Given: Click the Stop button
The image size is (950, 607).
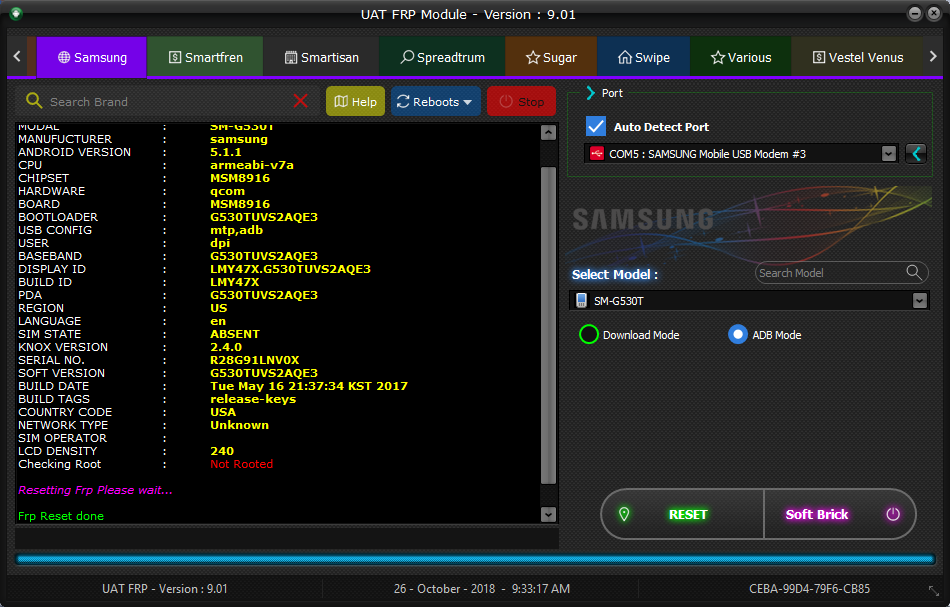Looking at the screenshot, I should tap(522, 101).
